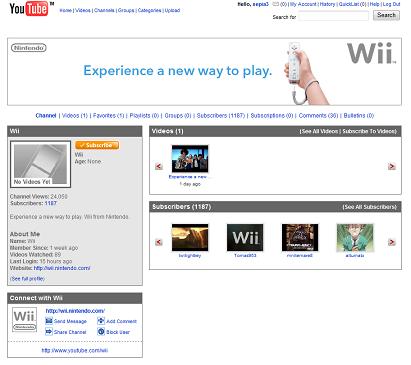The width and height of the screenshot is (411, 365).
Task: Click the 'No Videos Yet' profile image
Action: [40, 164]
